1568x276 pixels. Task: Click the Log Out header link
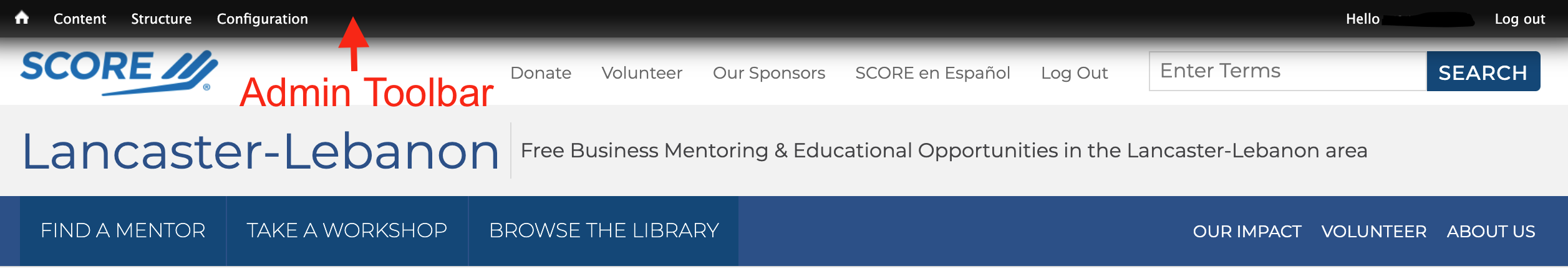(x=1074, y=73)
